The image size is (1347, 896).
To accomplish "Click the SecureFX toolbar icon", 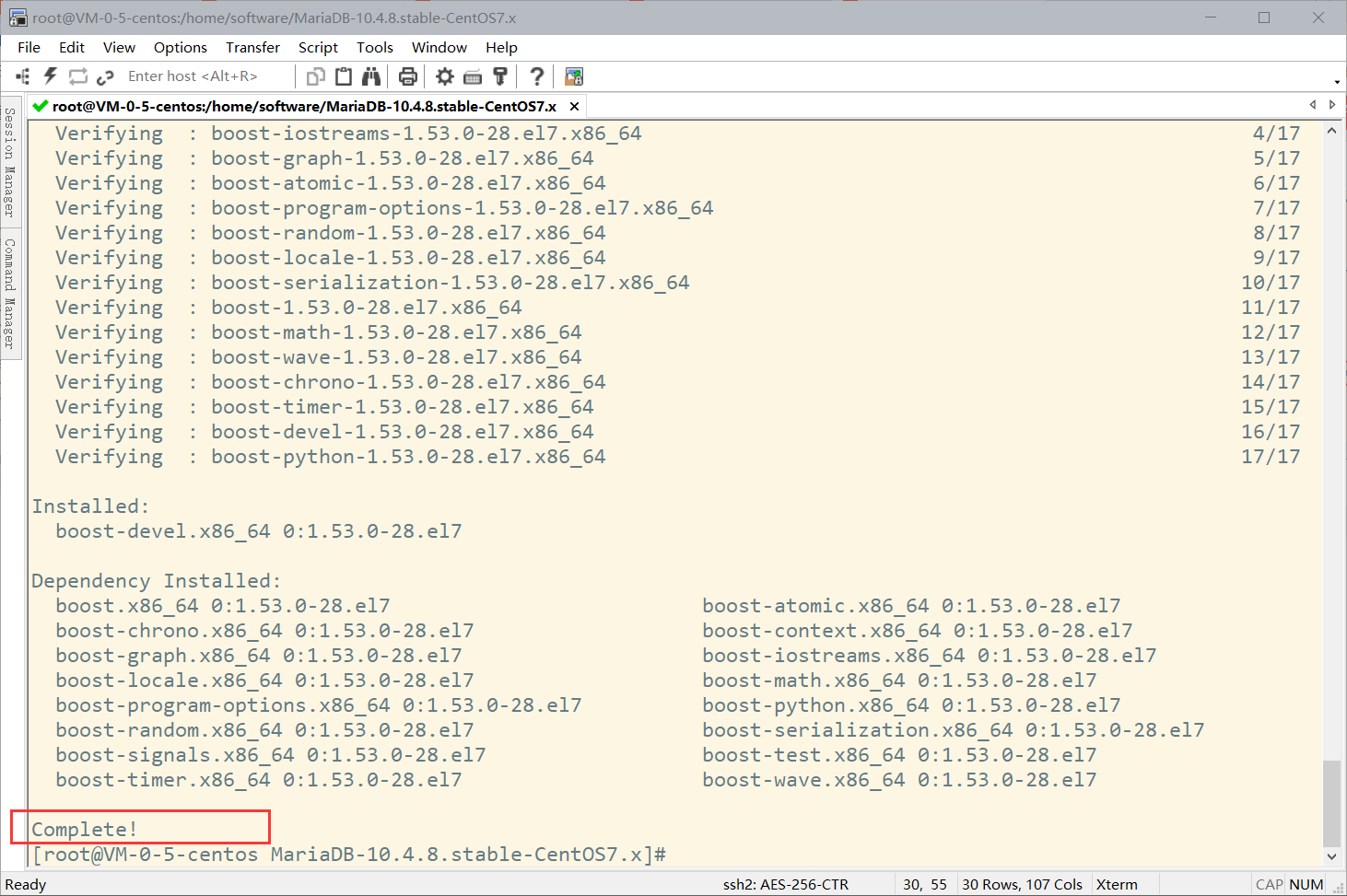I will pos(574,76).
